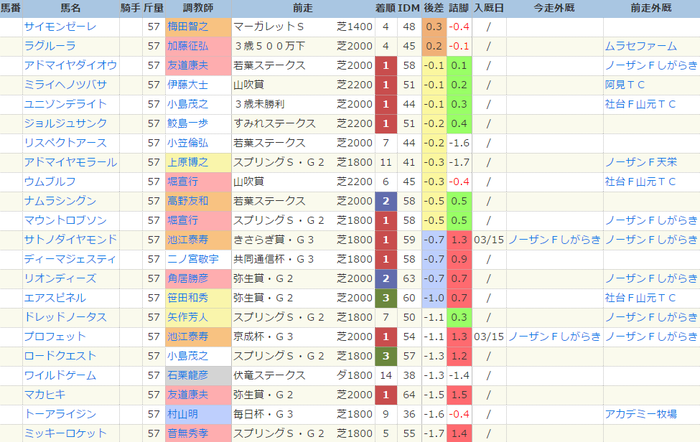This screenshot has height=442, width=700.
Task: Open ユニゾンデライト horse link
Action: (66, 104)
